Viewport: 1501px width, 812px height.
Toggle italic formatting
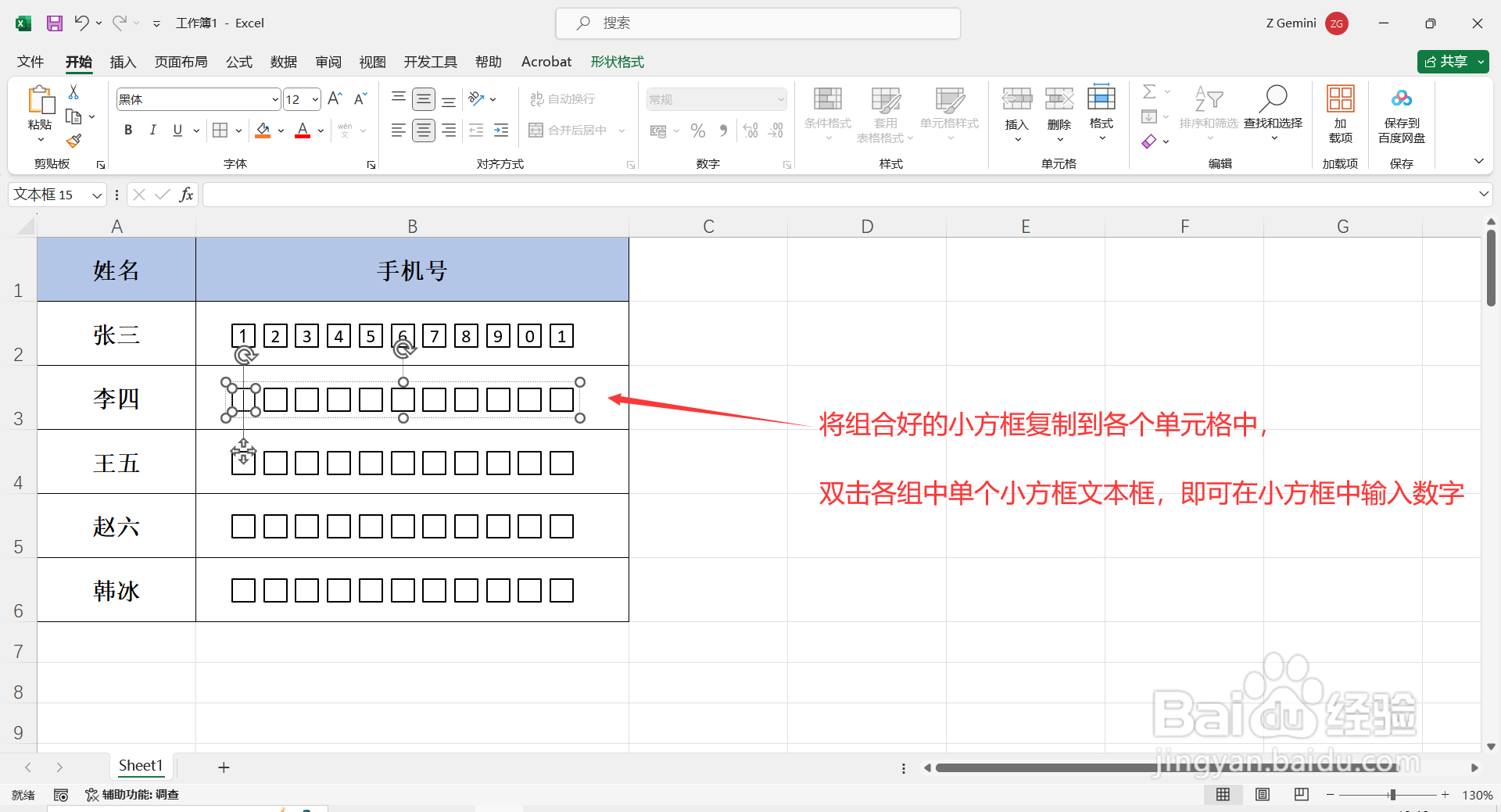click(153, 130)
